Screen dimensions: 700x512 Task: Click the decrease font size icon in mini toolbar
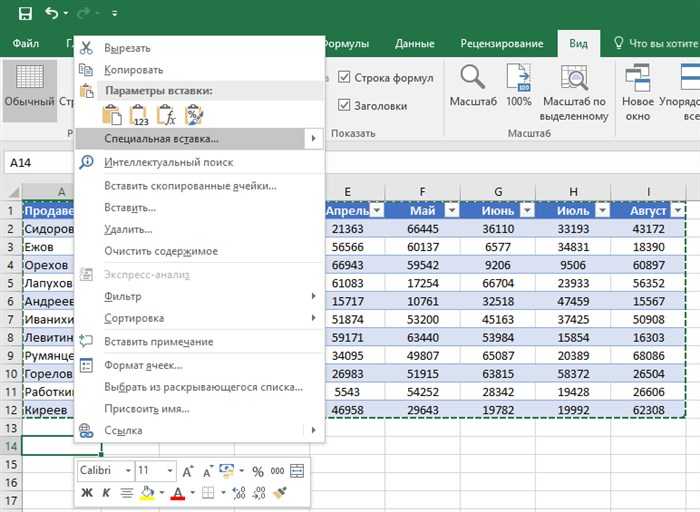coord(208,471)
